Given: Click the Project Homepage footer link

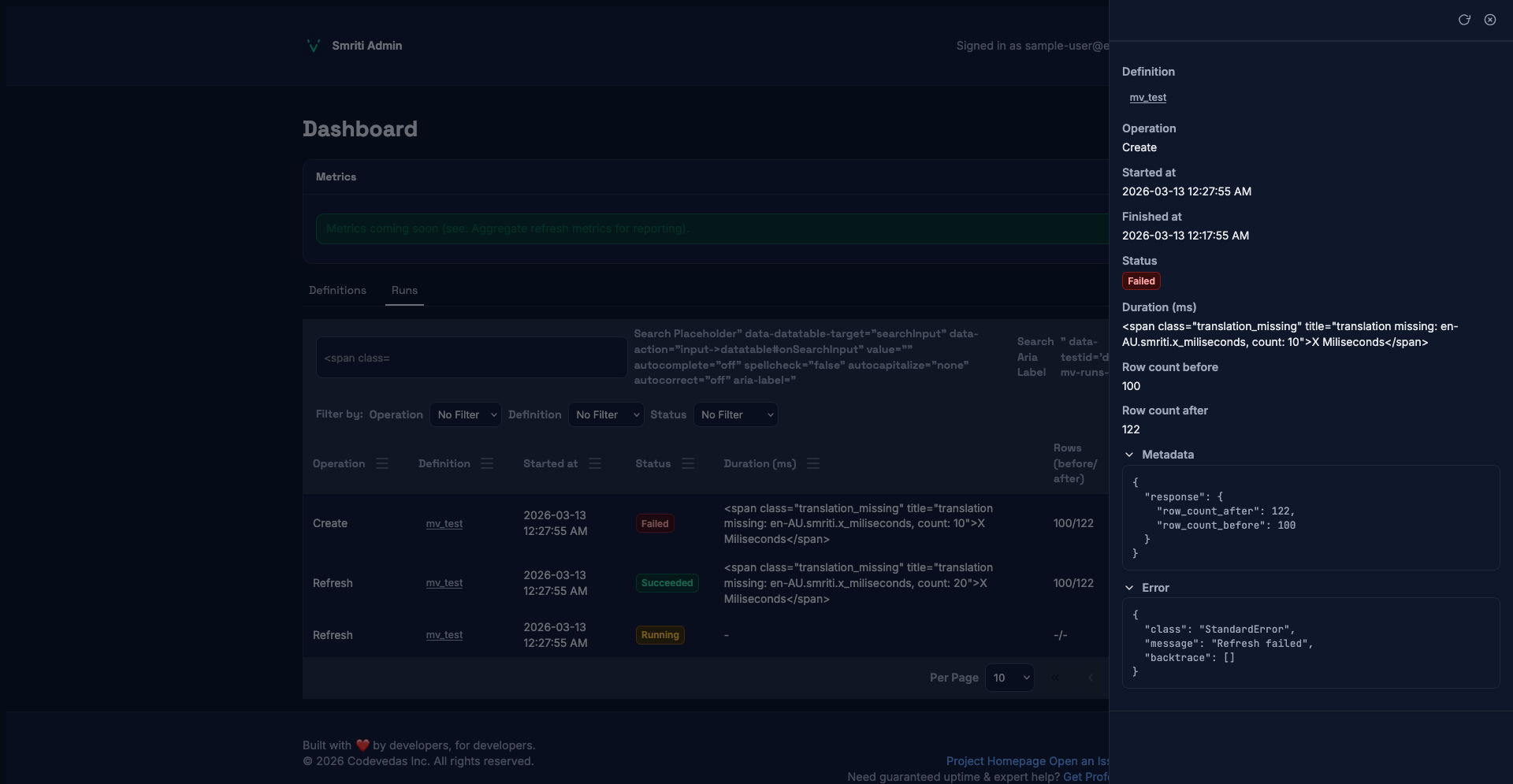Looking at the screenshot, I should click(995, 761).
